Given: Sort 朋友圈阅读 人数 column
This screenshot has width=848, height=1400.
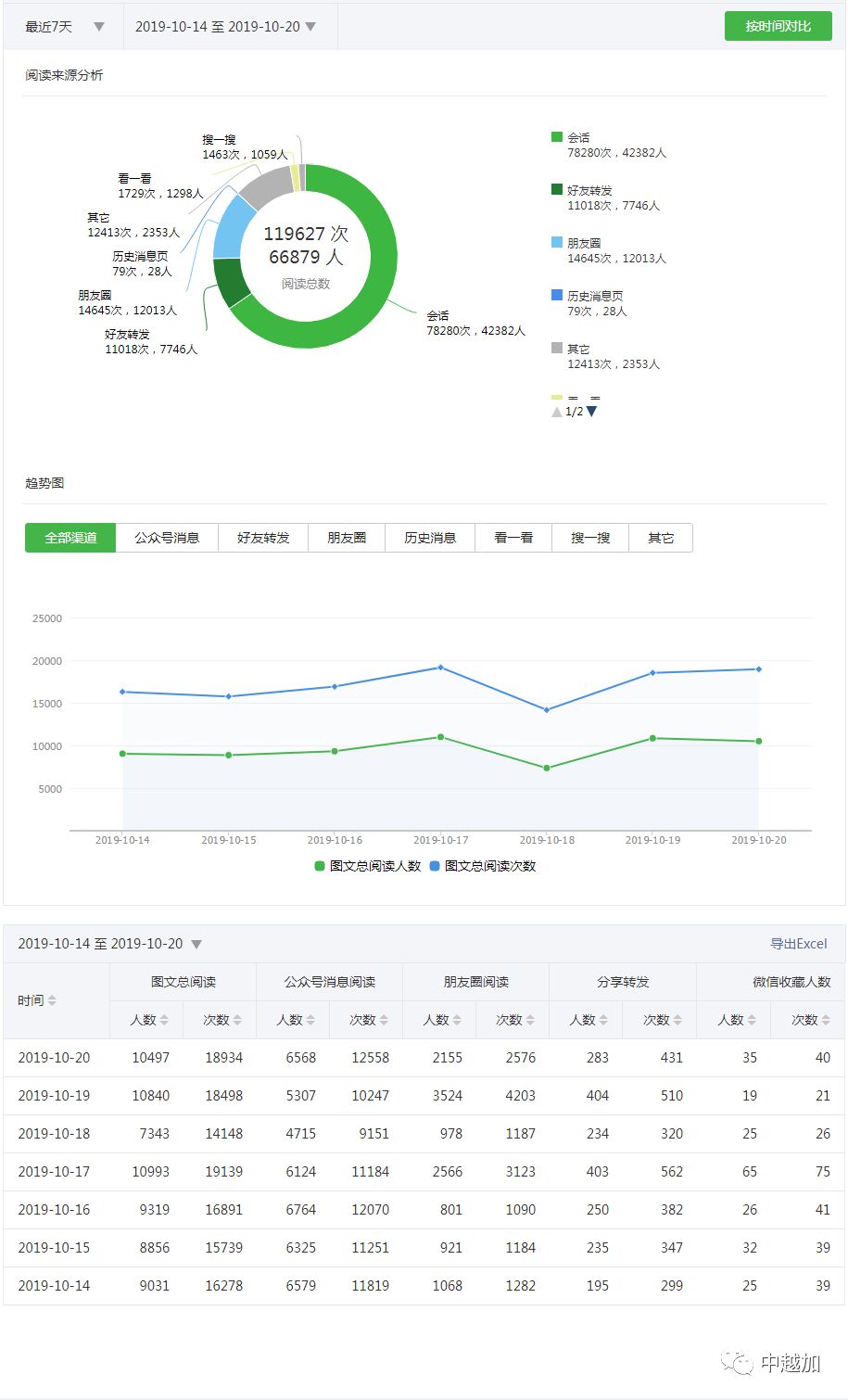Looking at the screenshot, I should point(457,1020).
